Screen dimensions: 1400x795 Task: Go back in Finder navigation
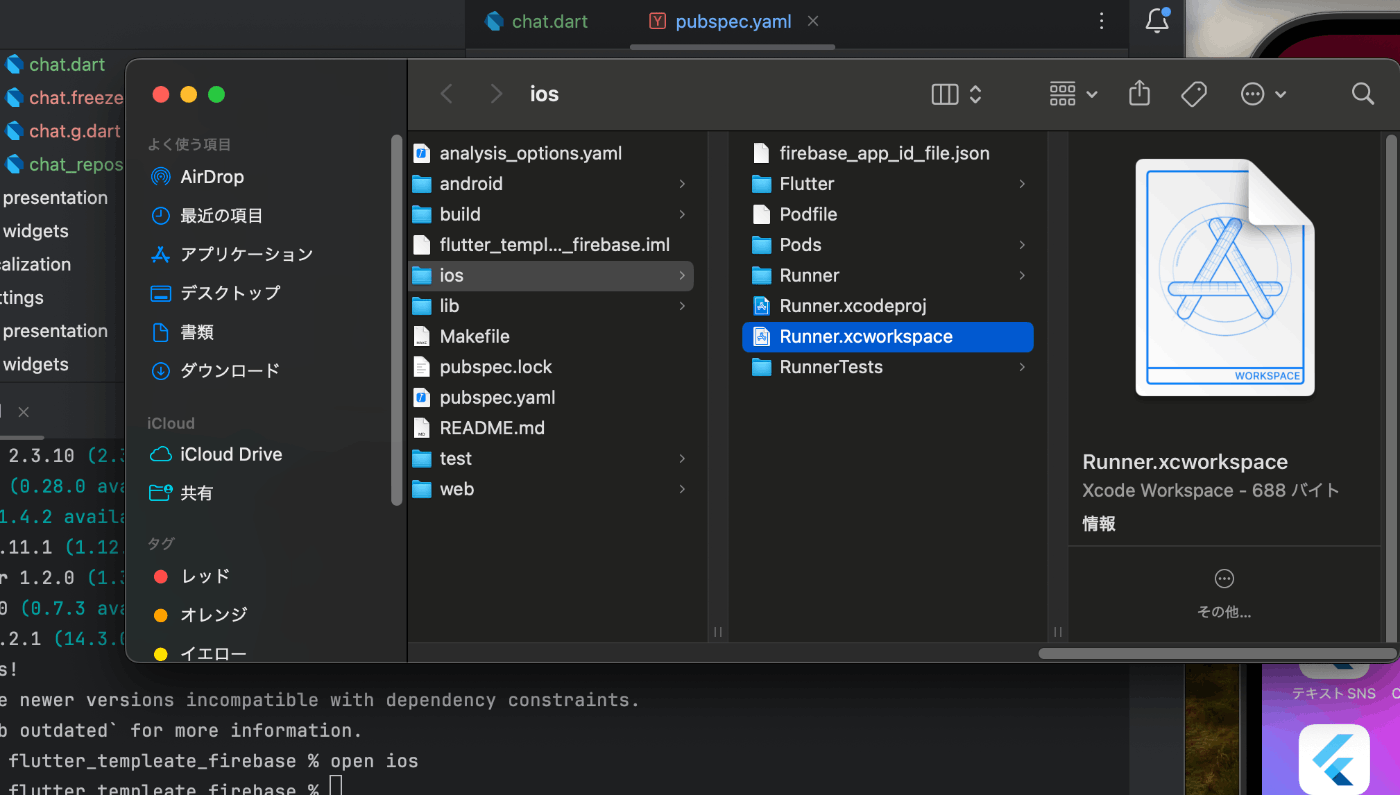click(x=447, y=94)
